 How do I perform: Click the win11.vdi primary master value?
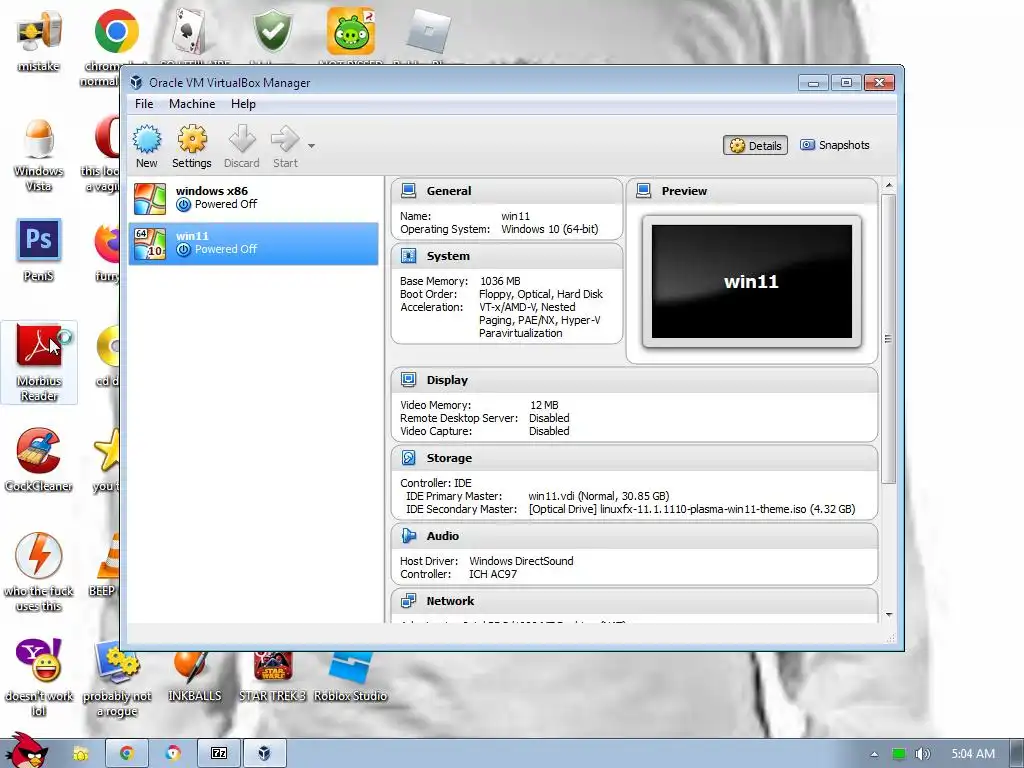(598, 496)
